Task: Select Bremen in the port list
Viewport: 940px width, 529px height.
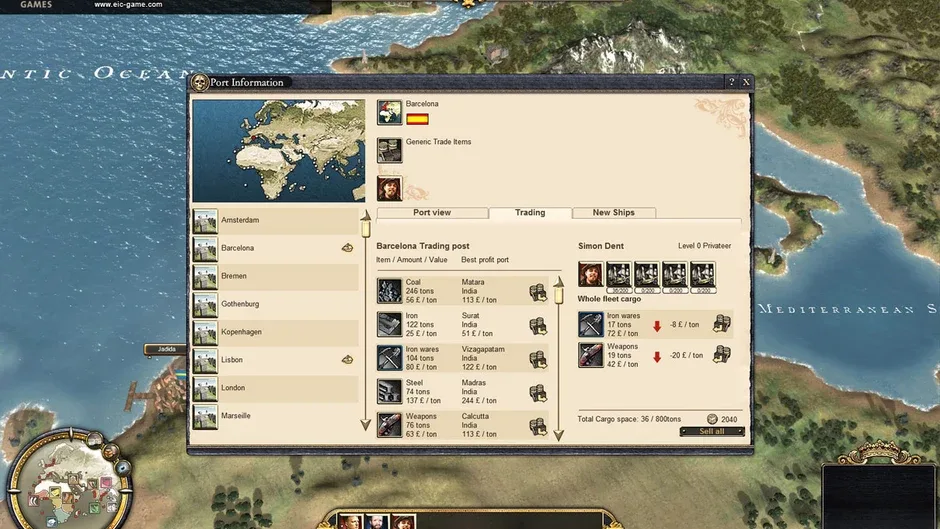Action: (275, 276)
